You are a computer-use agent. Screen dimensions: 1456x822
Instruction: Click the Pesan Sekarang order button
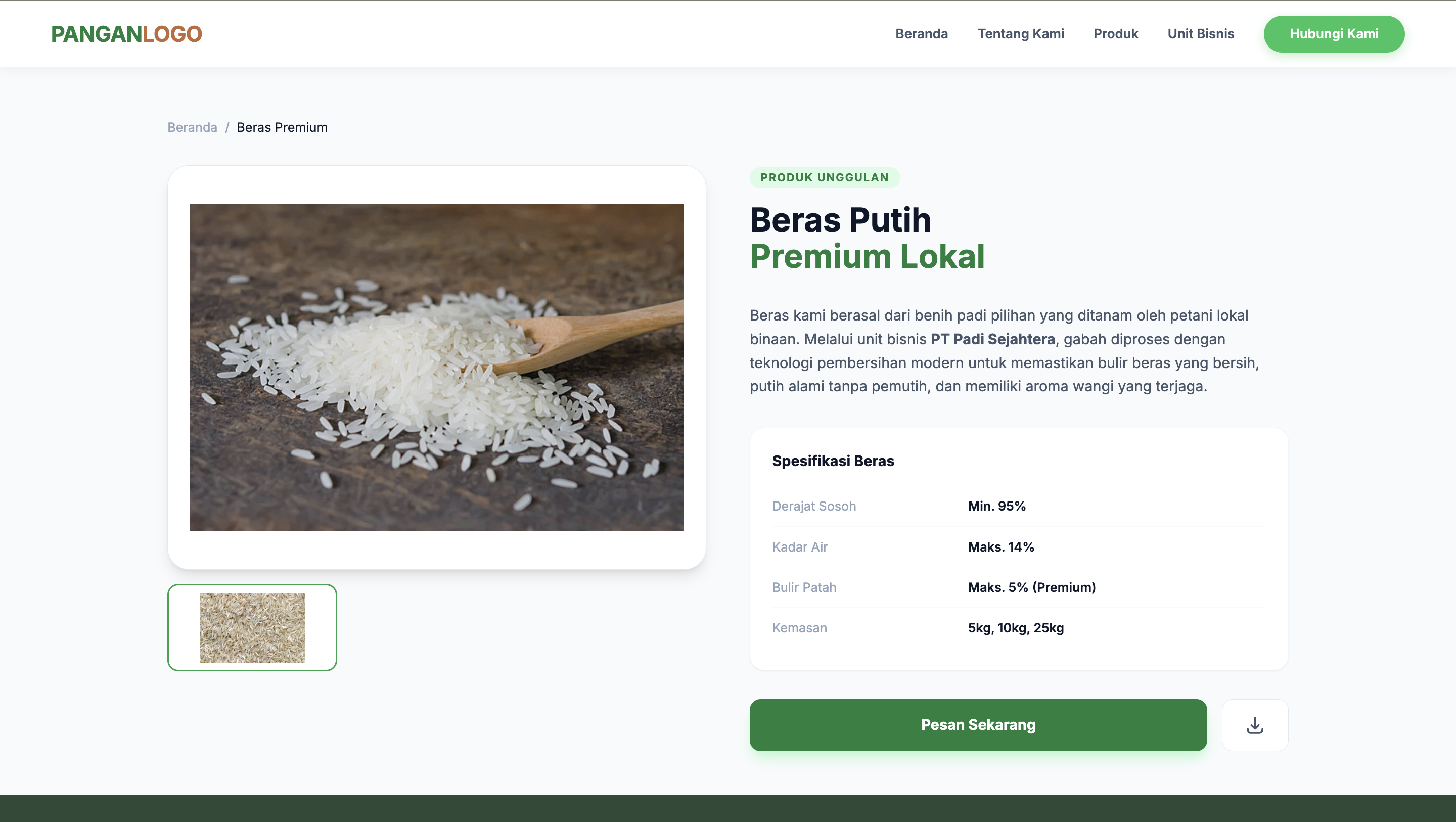pyautogui.click(x=978, y=725)
